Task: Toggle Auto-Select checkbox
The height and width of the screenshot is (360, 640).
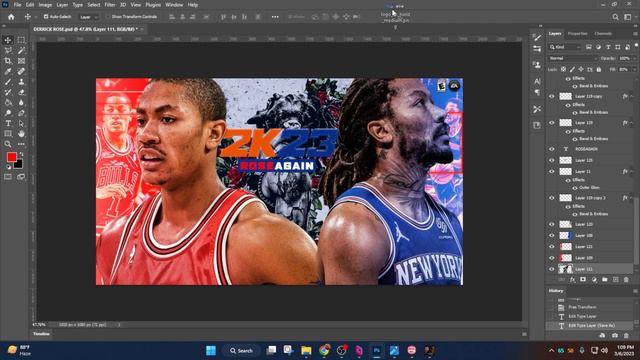Action: pyautogui.click(x=46, y=17)
